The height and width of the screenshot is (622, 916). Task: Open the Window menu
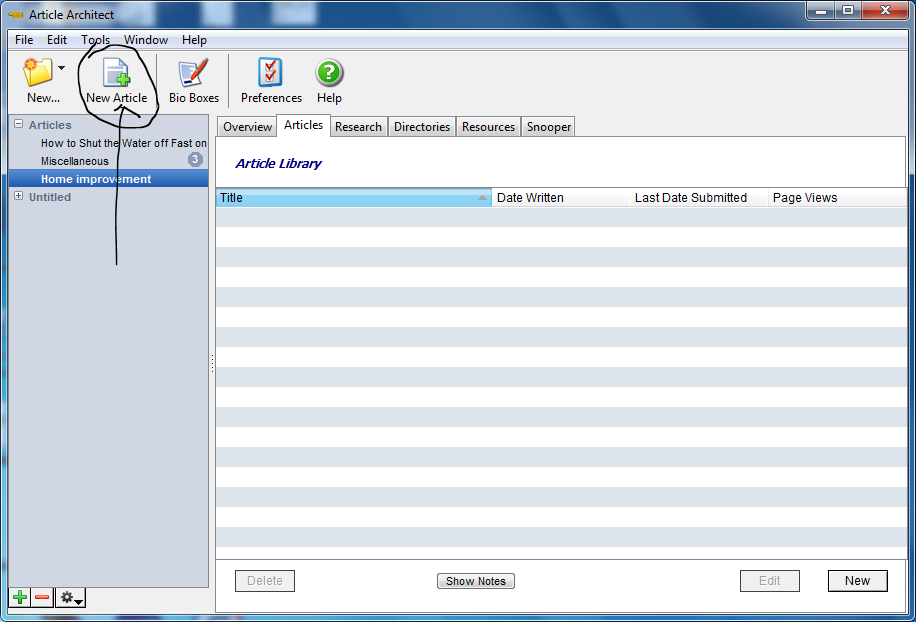click(145, 40)
